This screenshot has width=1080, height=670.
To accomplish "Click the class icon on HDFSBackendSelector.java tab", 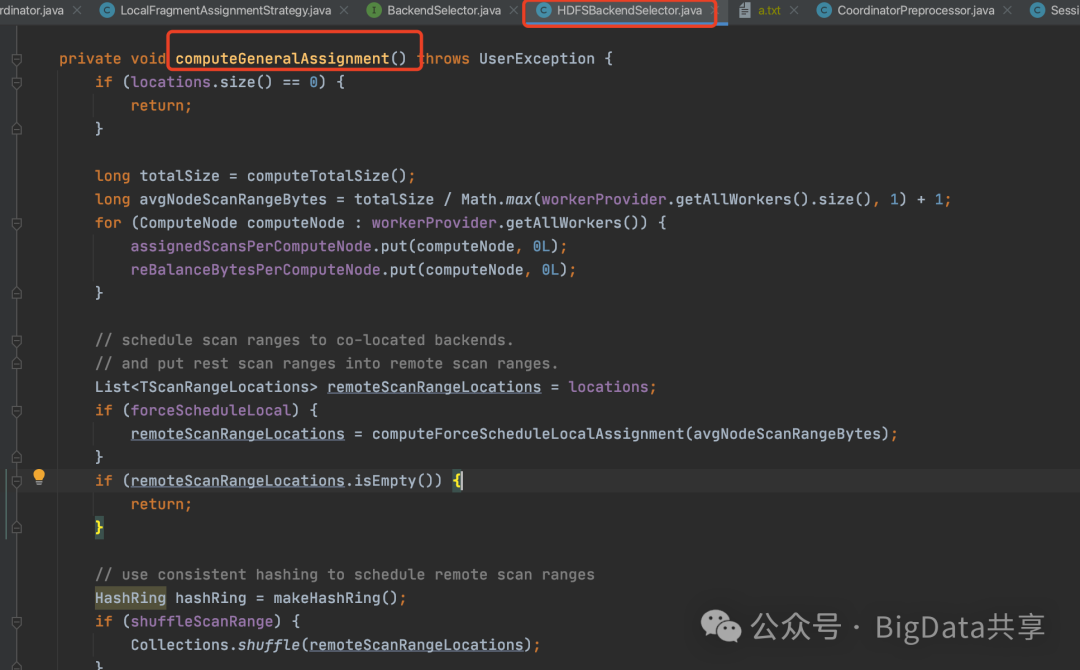I will click(x=543, y=10).
